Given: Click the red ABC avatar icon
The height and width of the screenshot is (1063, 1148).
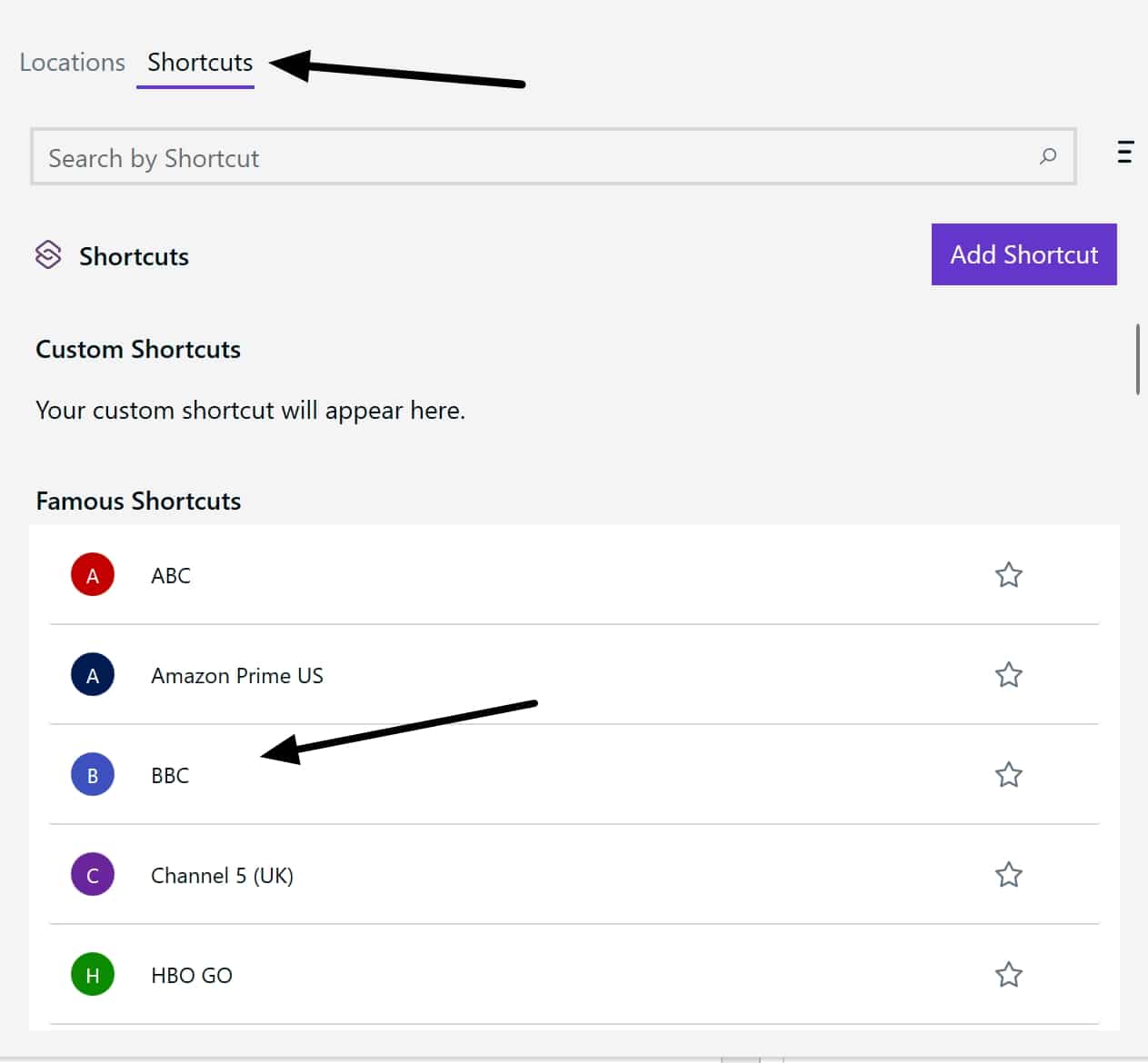Looking at the screenshot, I should coord(93,575).
